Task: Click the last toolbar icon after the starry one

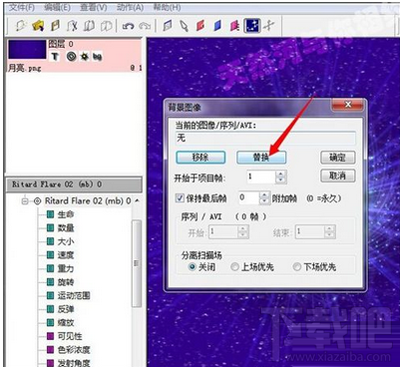Action: (269, 26)
